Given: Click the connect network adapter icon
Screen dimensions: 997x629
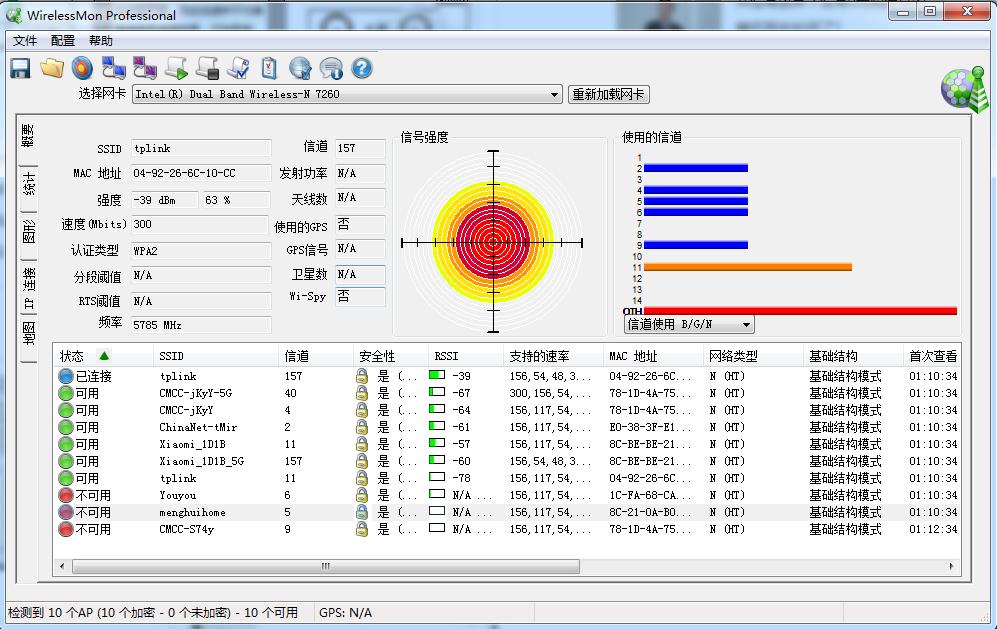Looking at the screenshot, I should (x=114, y=67).
